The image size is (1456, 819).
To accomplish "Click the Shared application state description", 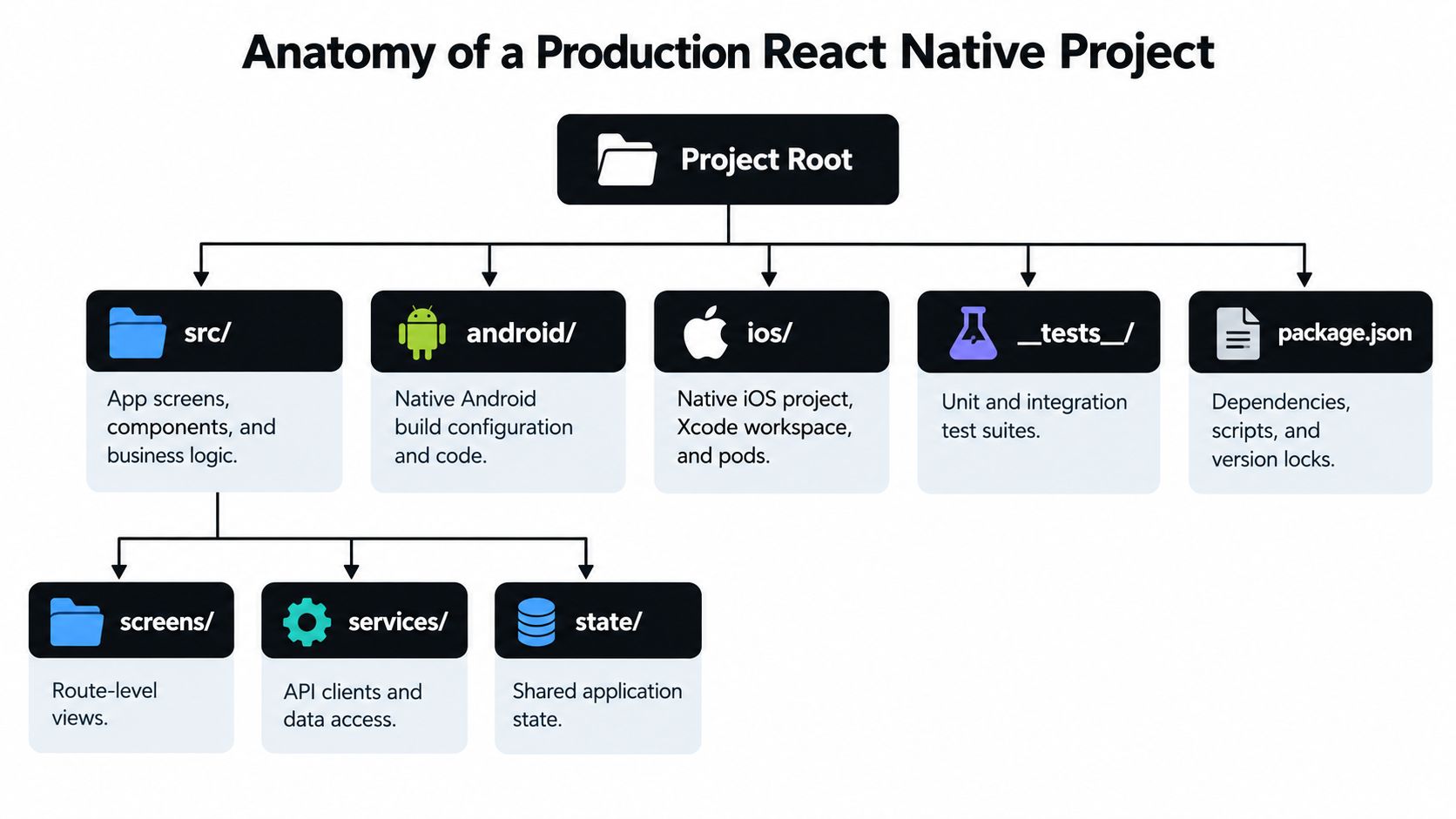I will click(x=597, y=705).
